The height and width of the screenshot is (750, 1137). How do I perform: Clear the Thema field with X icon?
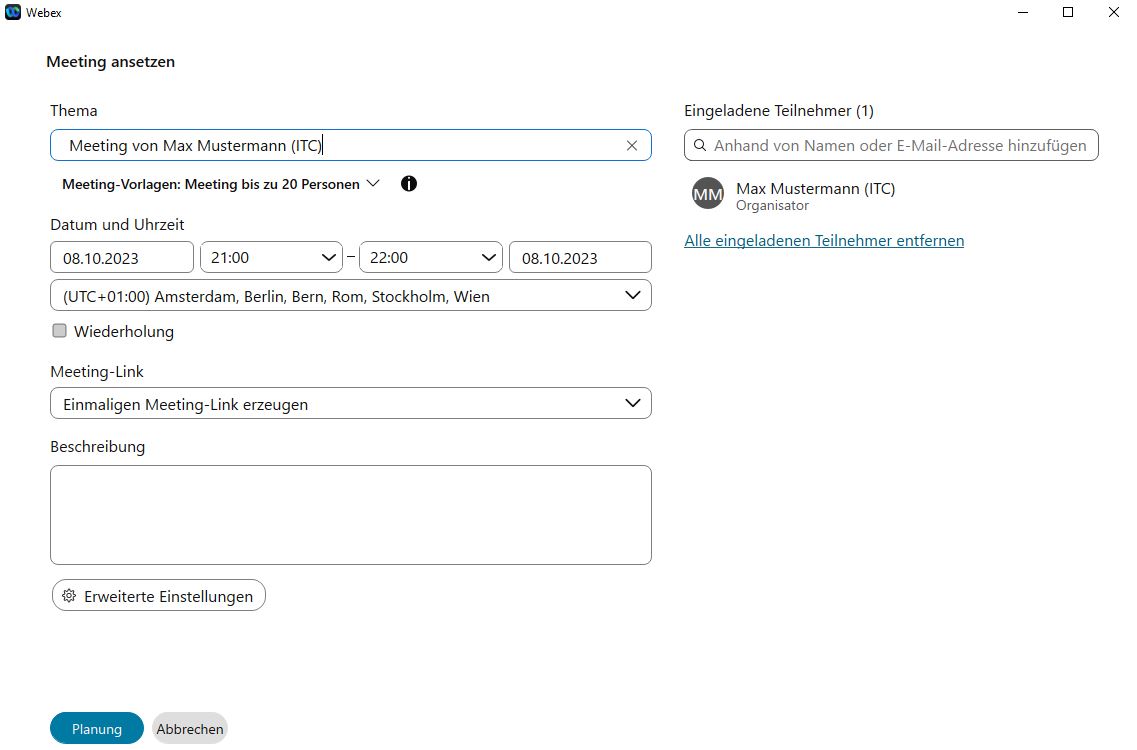(x=631, y=146)
